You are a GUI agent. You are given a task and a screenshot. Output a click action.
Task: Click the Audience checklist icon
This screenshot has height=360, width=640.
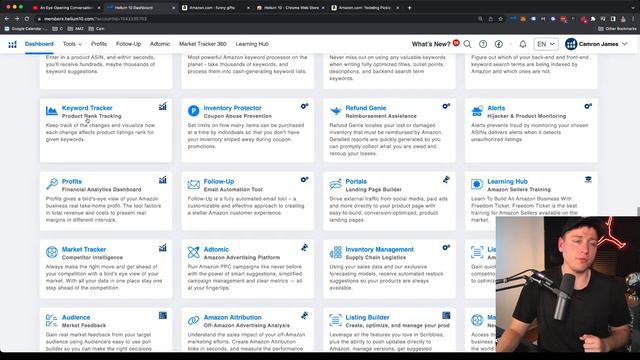click(51, 320)
